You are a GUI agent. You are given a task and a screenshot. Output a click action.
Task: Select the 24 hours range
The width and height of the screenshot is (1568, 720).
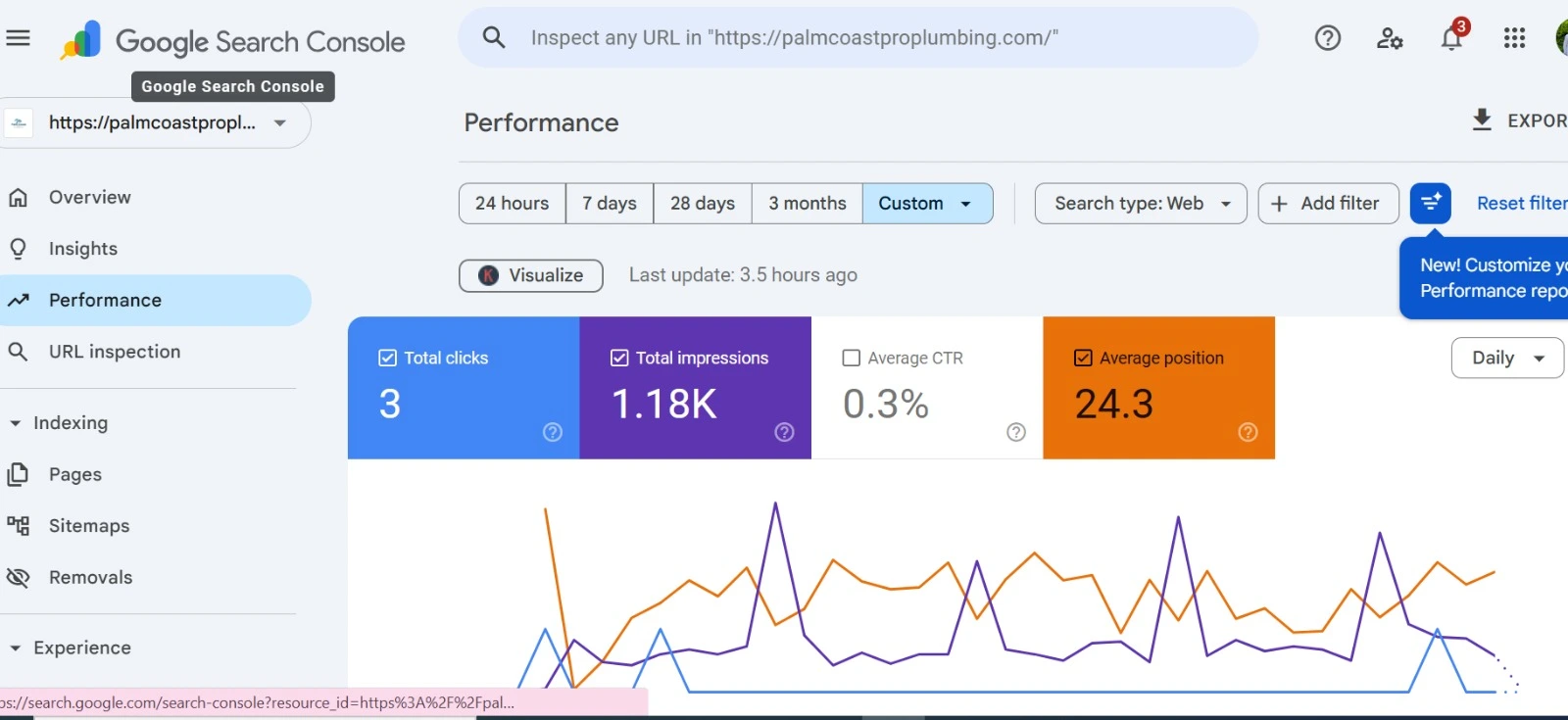(513, 203)
